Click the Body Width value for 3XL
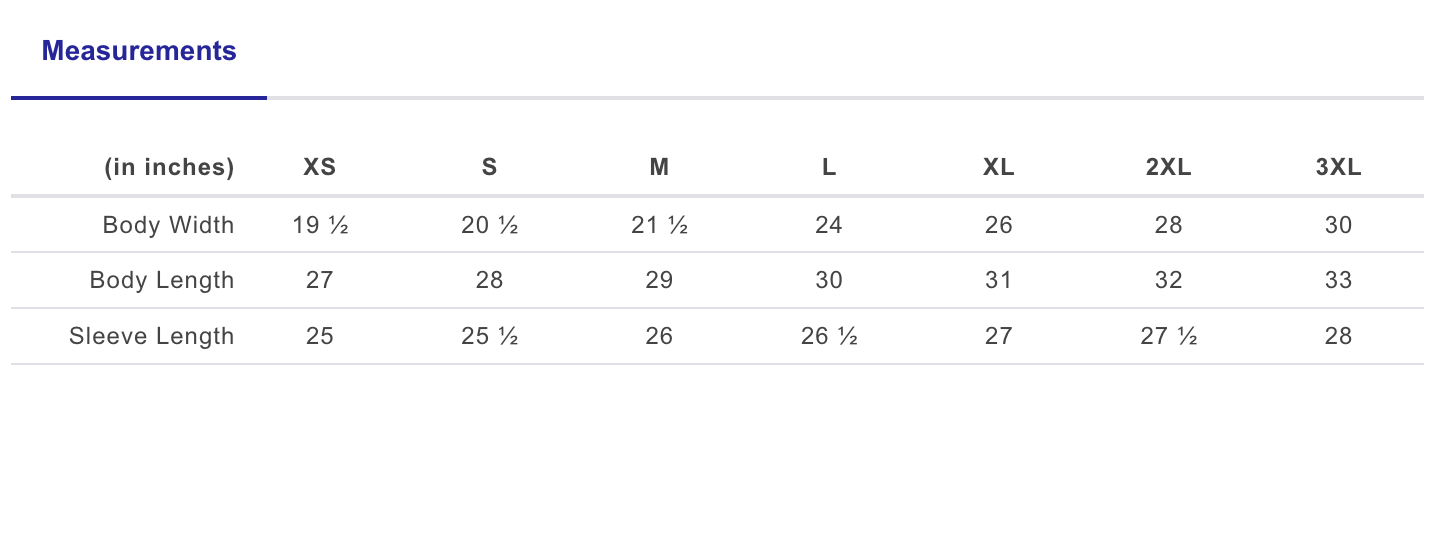This screenshot has height=554, width=1446. click(1338, 225)
